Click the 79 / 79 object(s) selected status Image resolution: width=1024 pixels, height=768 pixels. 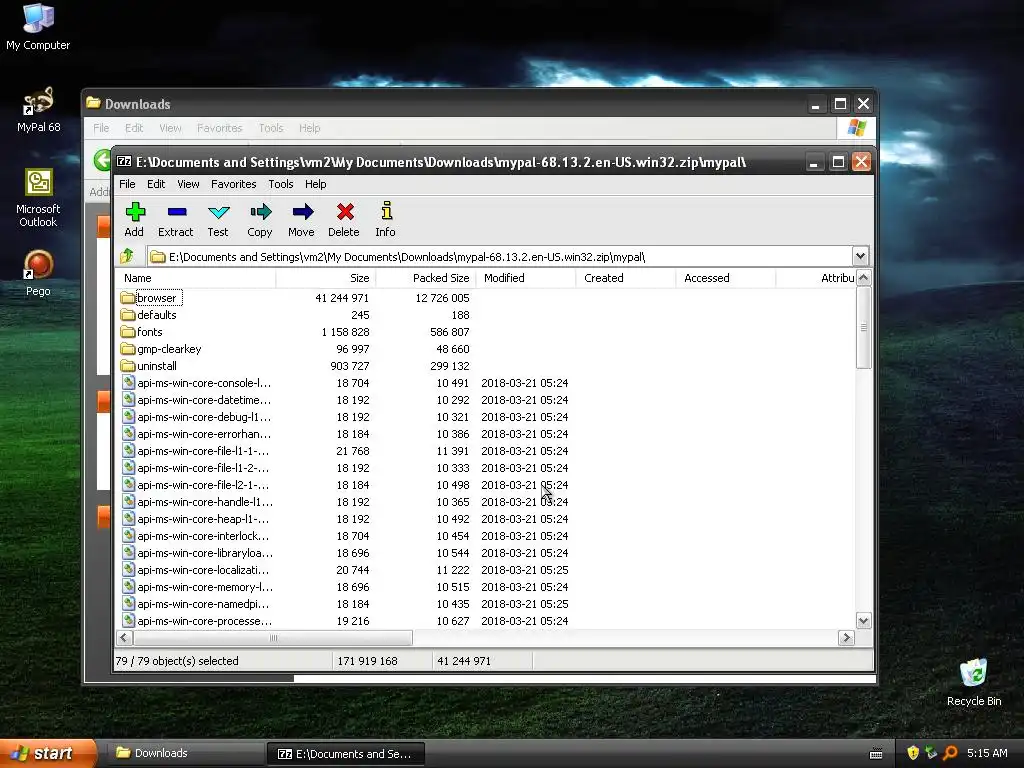(x=177, y=661)
